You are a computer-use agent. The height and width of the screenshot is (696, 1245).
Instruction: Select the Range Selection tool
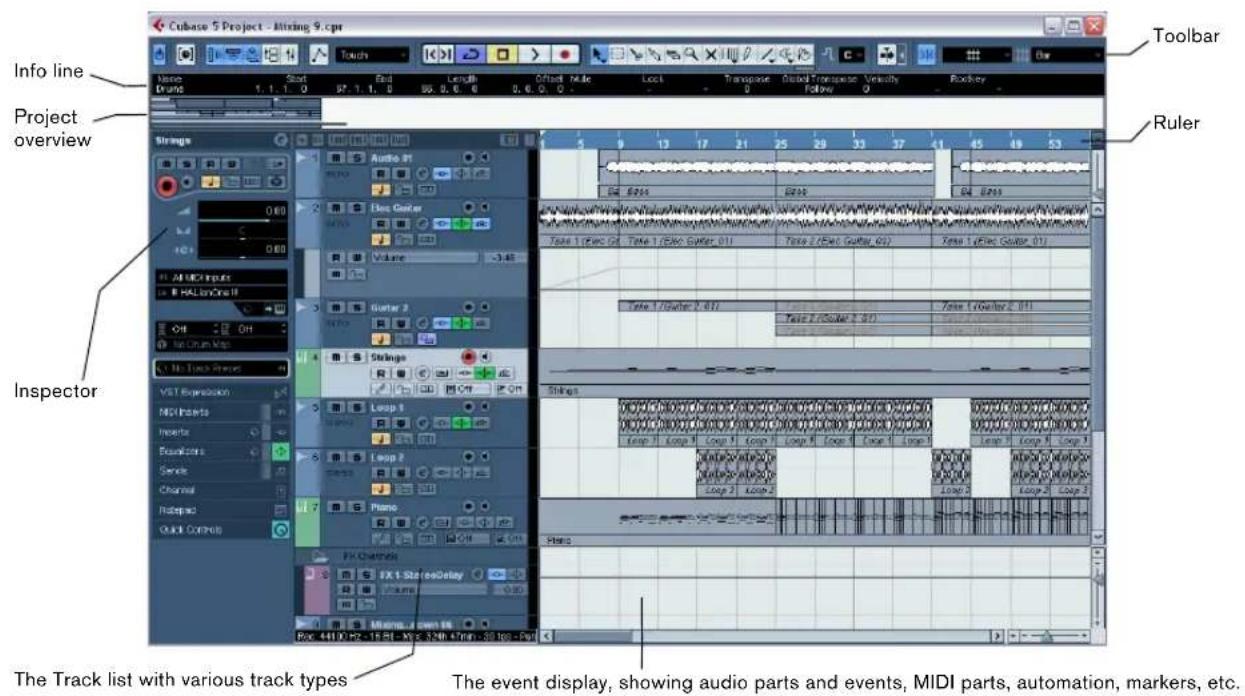point(616,55)
